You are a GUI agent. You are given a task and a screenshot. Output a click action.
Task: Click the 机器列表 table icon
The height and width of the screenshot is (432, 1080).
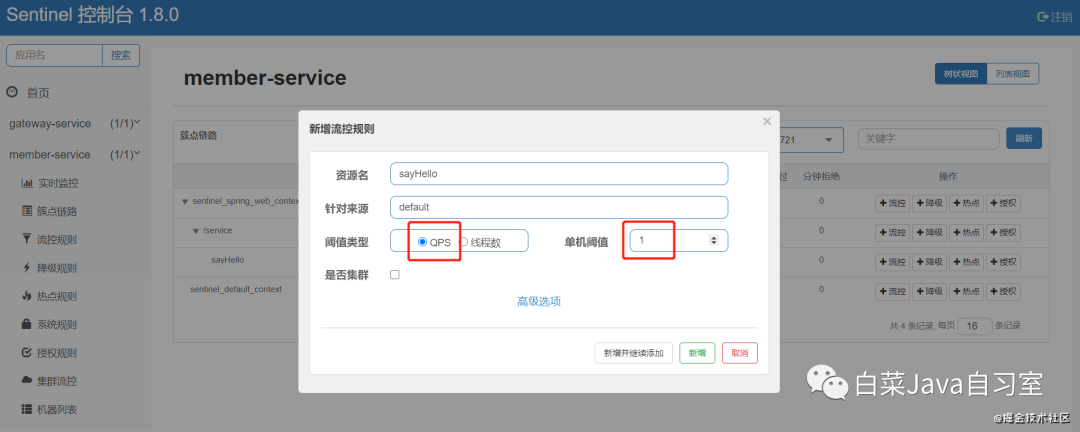(27, 409)
